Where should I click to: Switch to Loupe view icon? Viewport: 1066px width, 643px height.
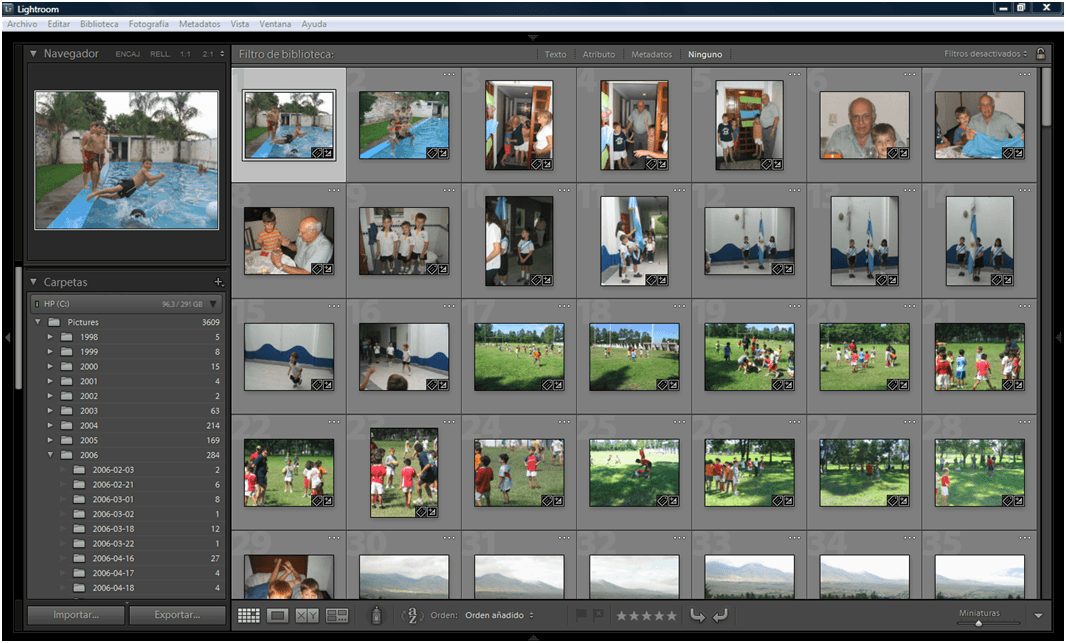coord(278,615)
